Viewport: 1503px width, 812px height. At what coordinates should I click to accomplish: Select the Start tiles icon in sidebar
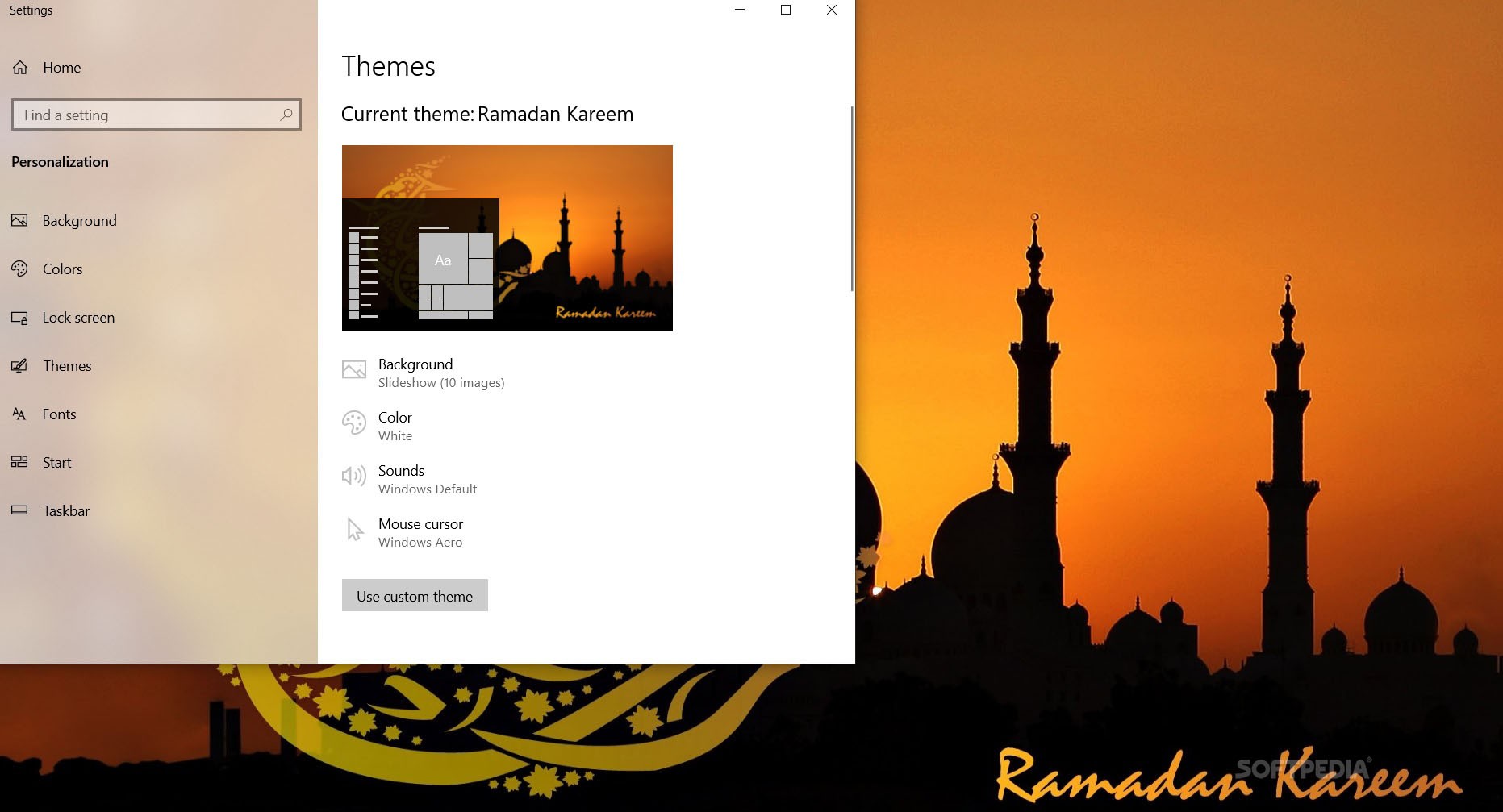click(x=20, y=462)
